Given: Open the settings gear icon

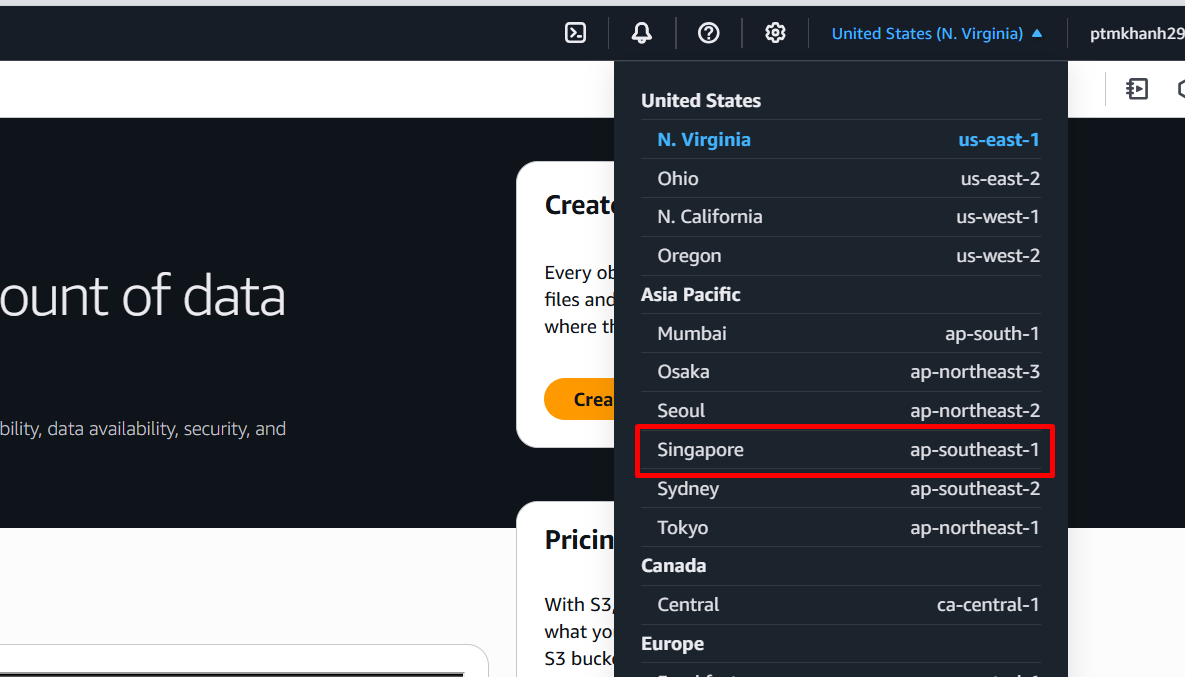Looking at the screenshot, I should pos(775,33).
